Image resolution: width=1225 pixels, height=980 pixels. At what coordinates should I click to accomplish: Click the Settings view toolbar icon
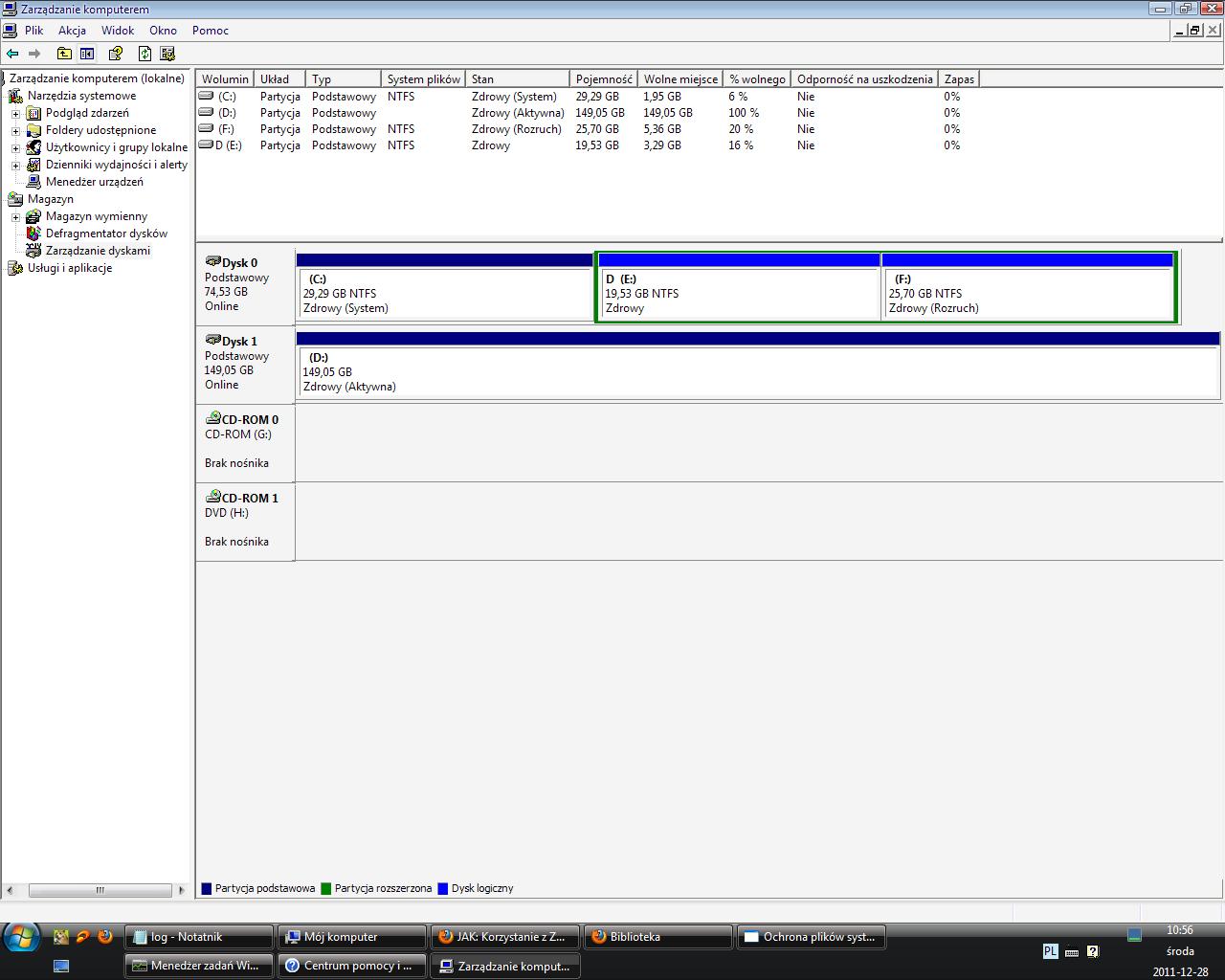167,54
